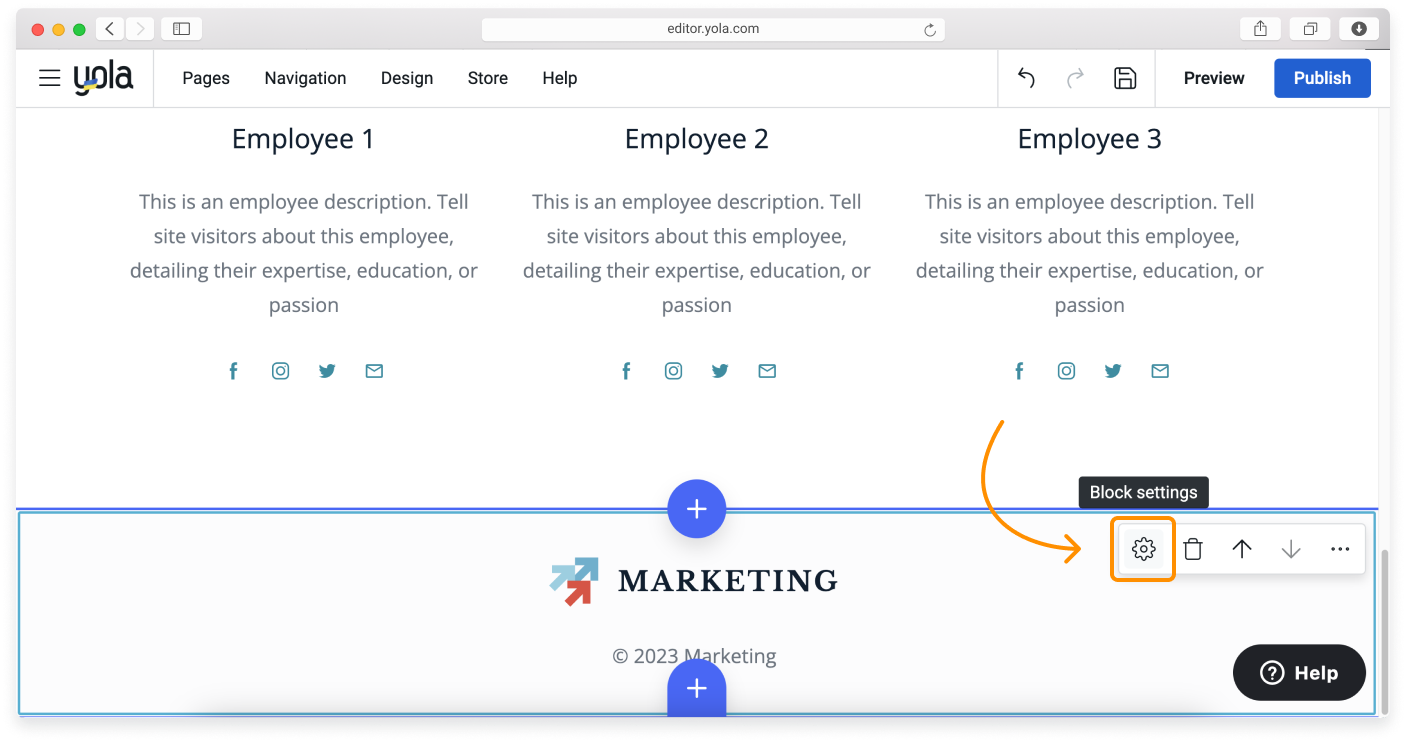Click Employee 2's Instagram icon
1406x742 pixels.
674,371
